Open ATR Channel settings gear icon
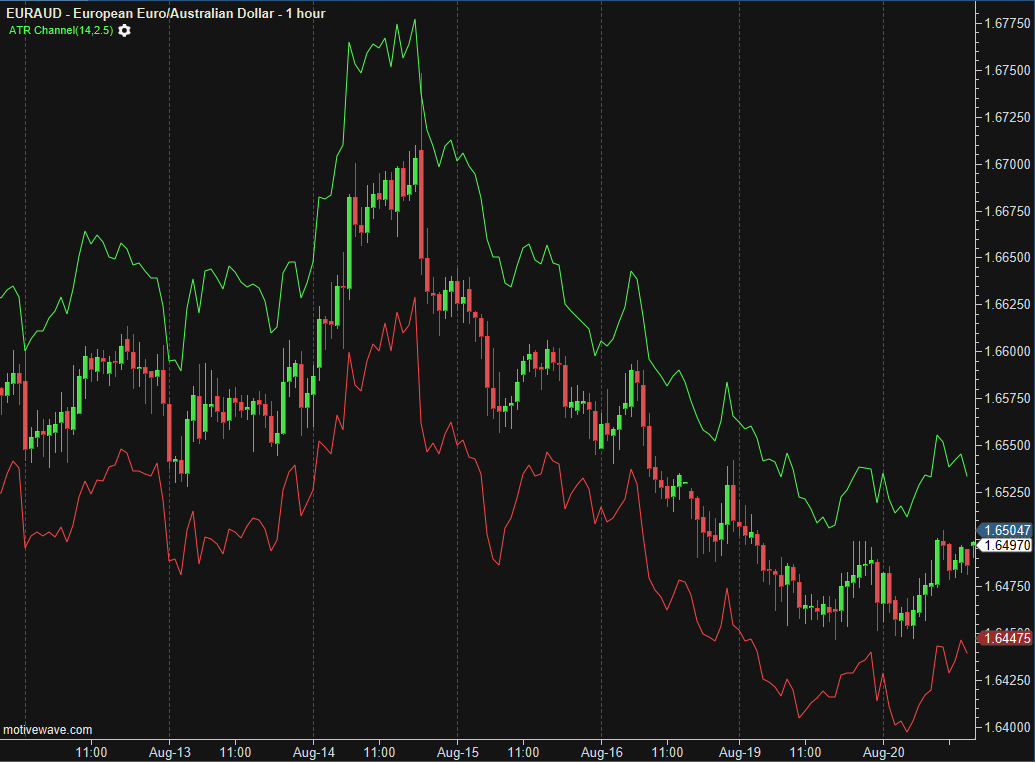1035x762 pixels. (124, 31)
